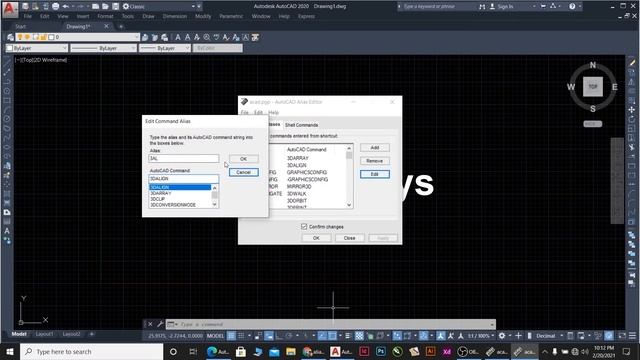Open the Dimension menu

coord(175,16)
